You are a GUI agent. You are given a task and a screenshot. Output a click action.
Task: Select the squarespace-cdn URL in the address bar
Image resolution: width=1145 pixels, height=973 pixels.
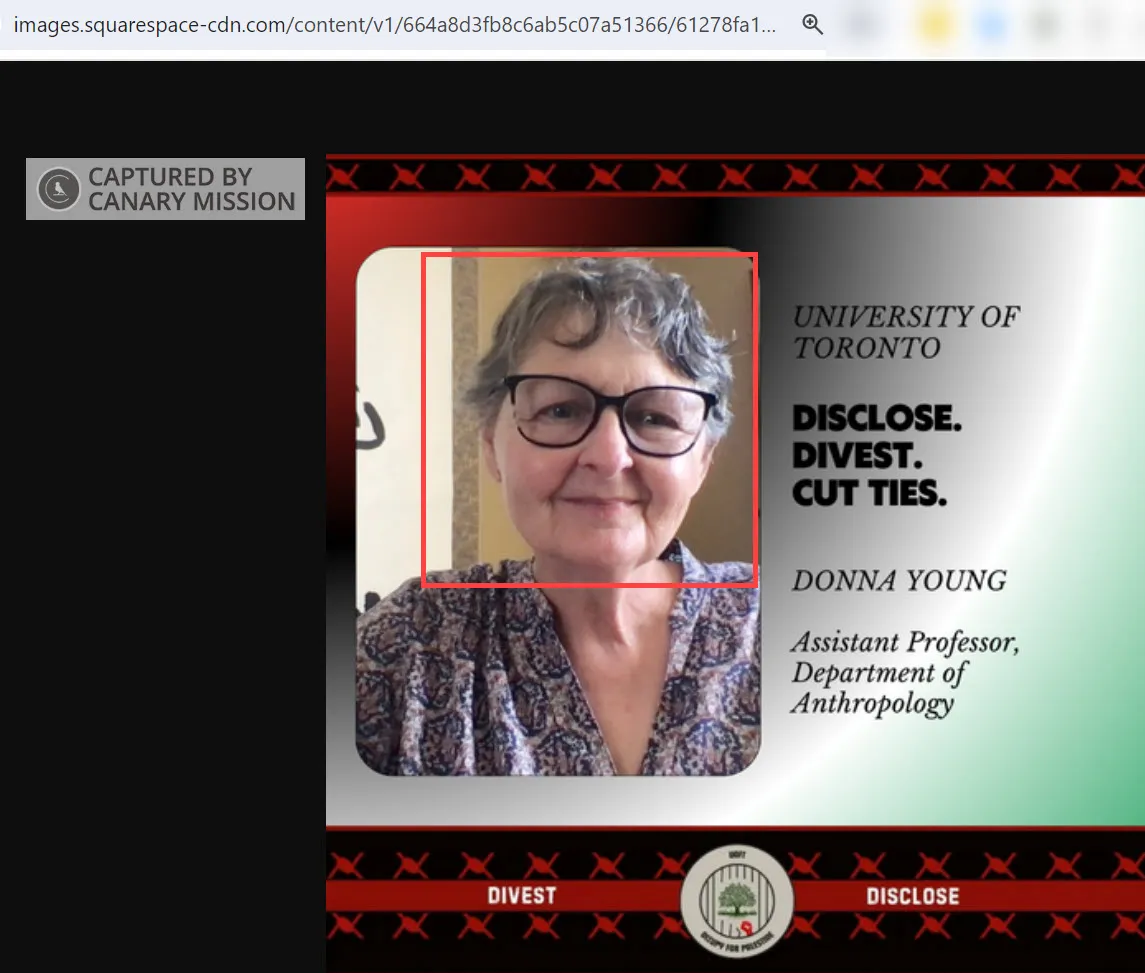tap(394, 25)
